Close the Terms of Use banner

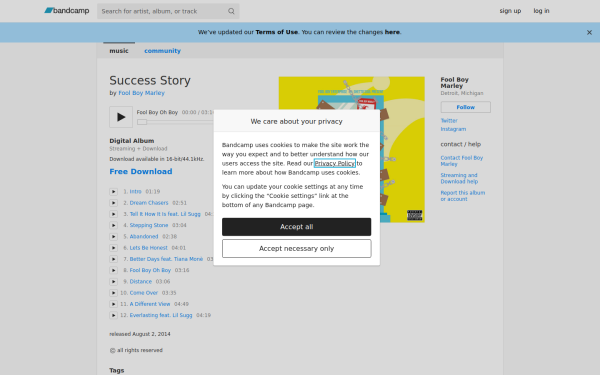click(589, 33)
